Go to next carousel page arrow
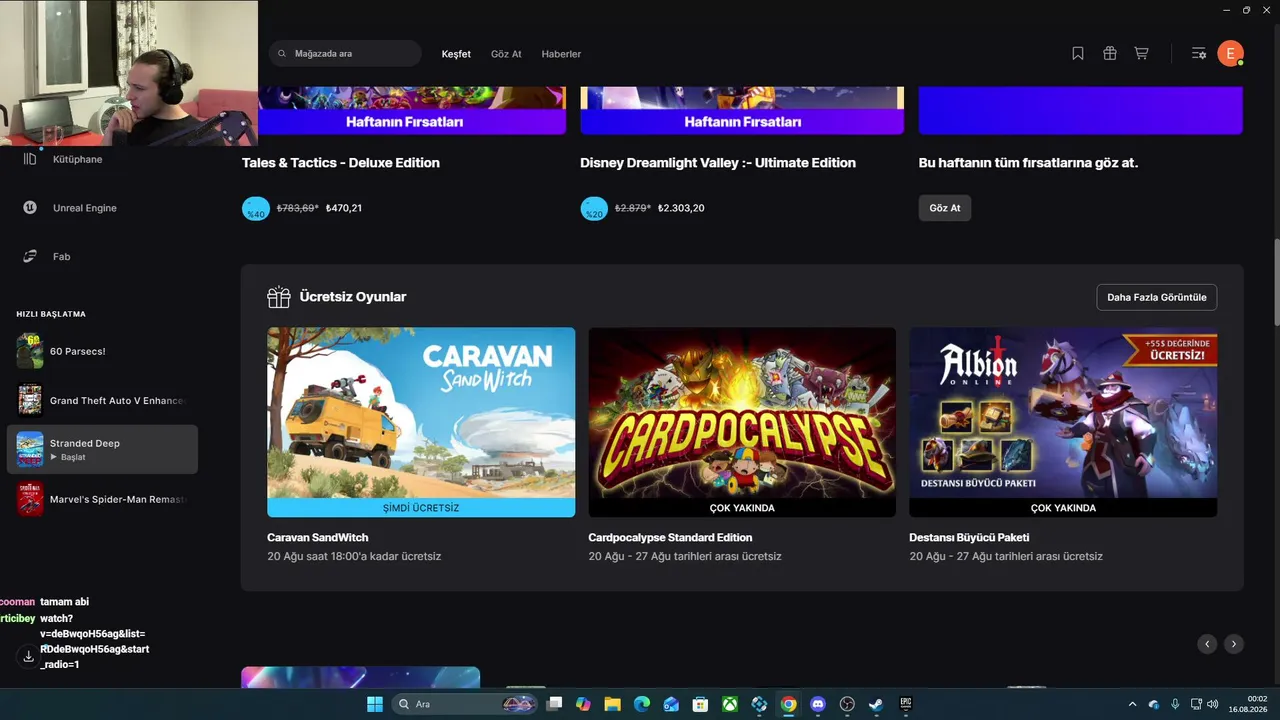Viewport: 1280px width, 720px height. 1234,644
